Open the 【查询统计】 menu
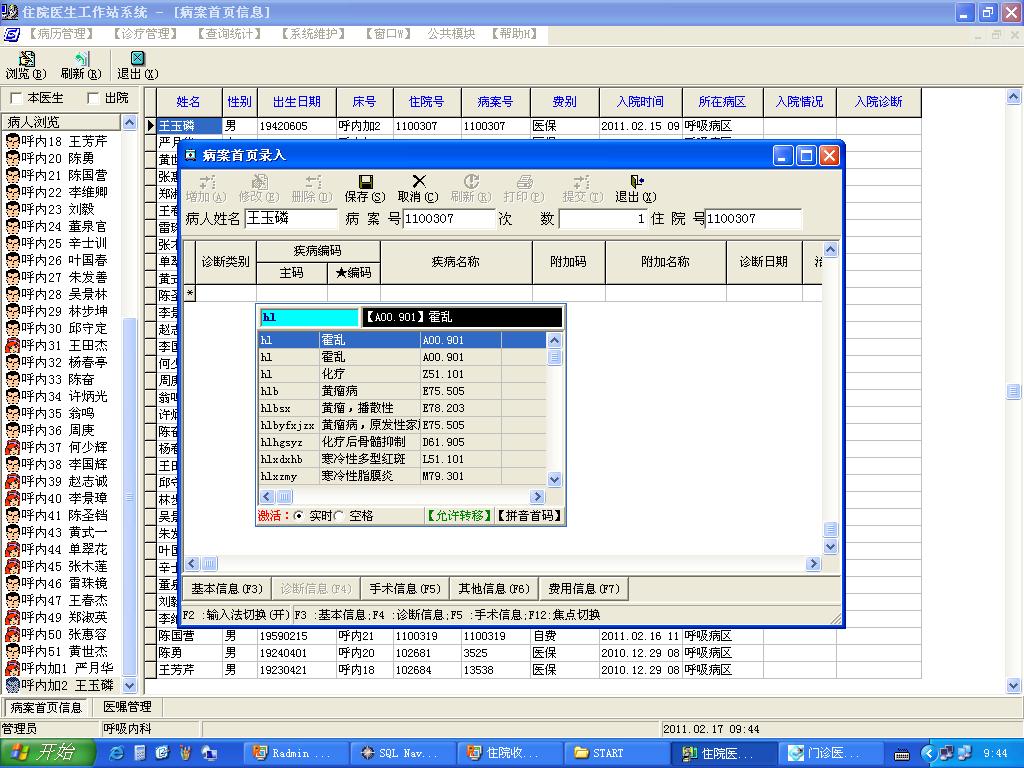 [x=229, y=33]
